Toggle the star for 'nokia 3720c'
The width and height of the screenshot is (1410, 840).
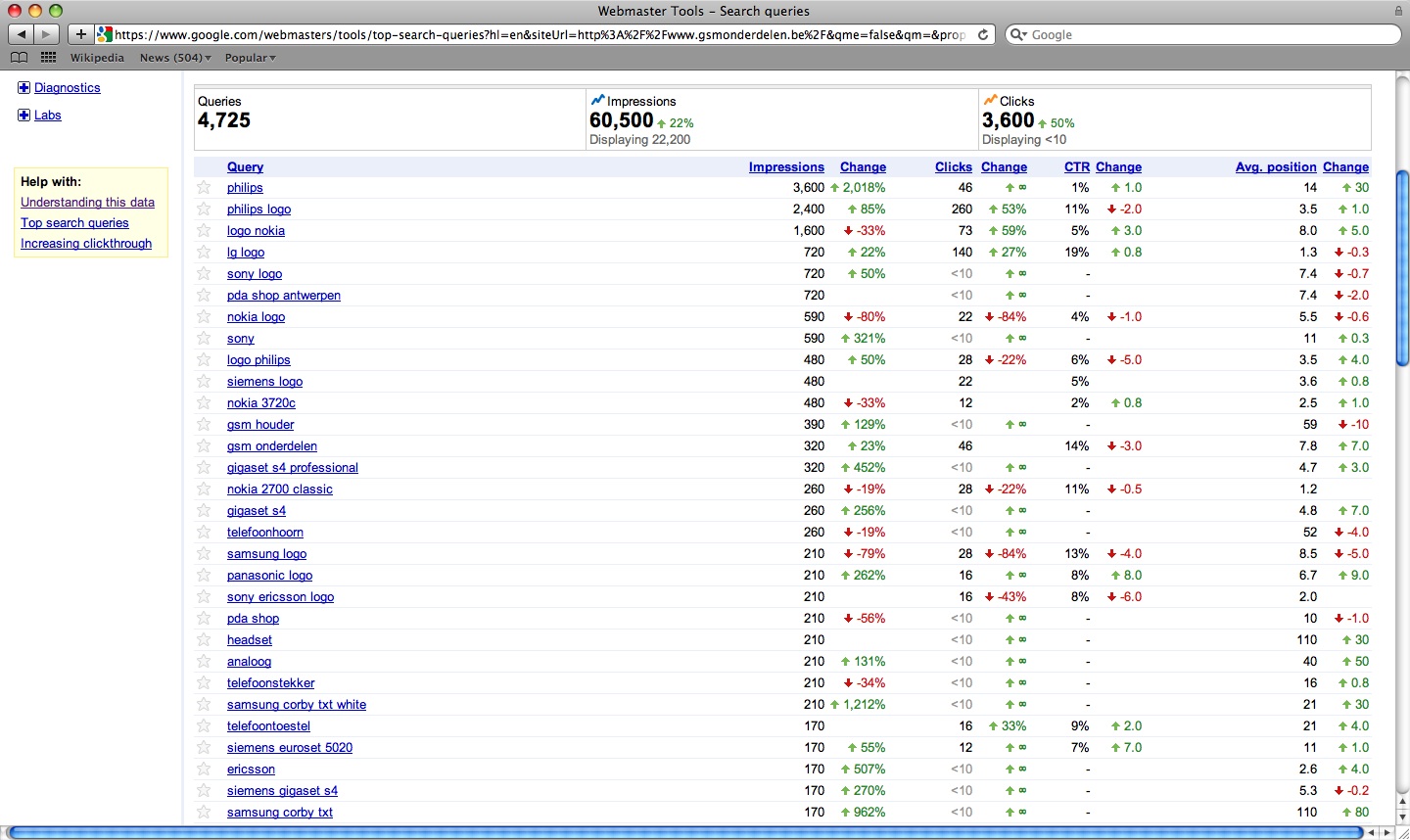tap(204, 402)
